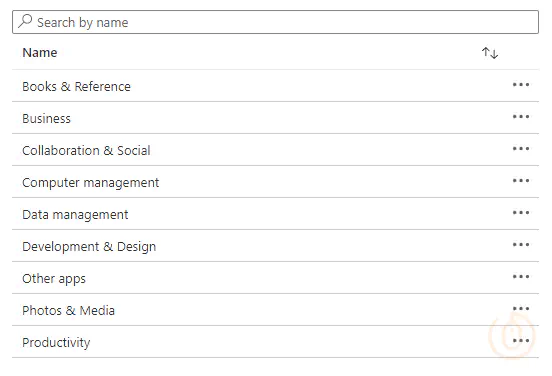
Task: Open the ellipsis menu for Development & Design
Action: coord(521,245)
